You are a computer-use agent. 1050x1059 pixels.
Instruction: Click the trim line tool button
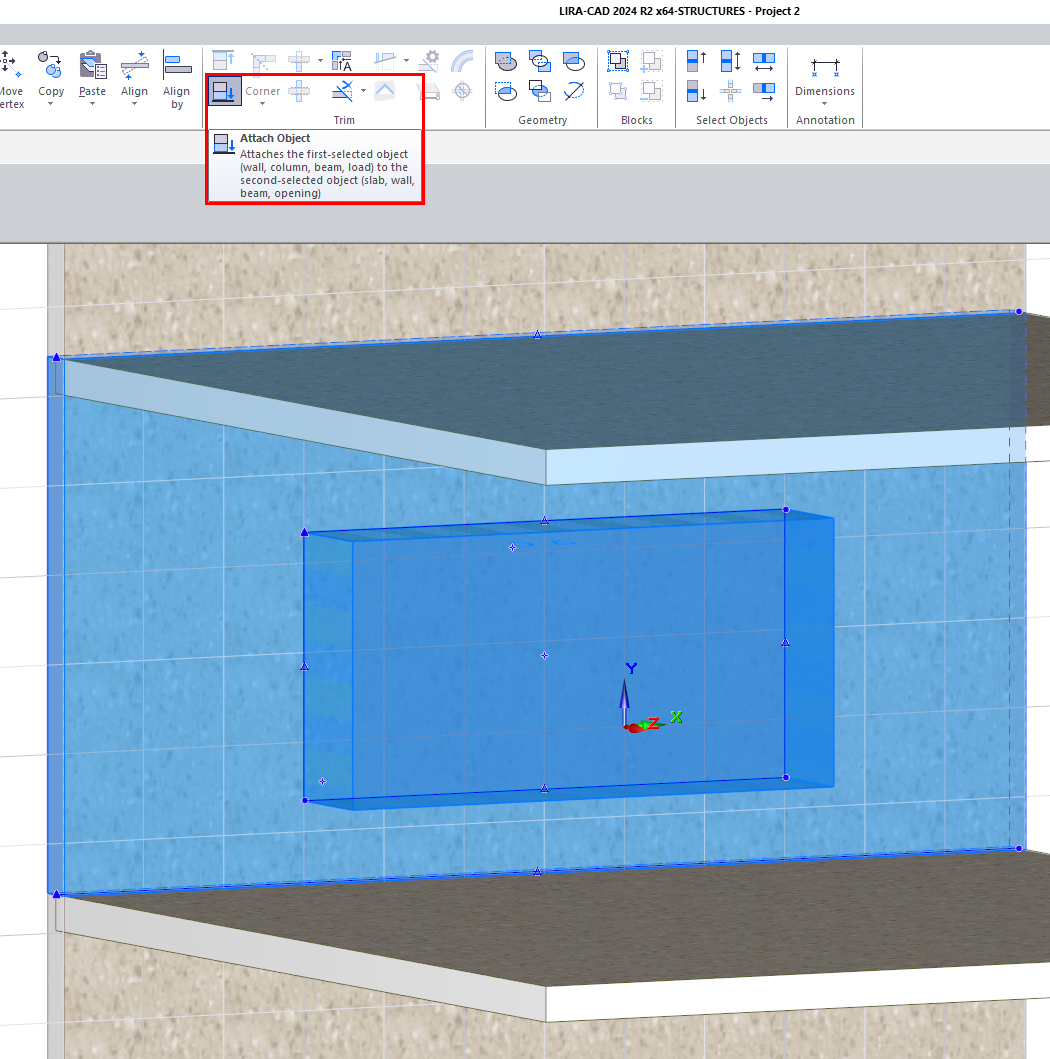coord(342,91)
